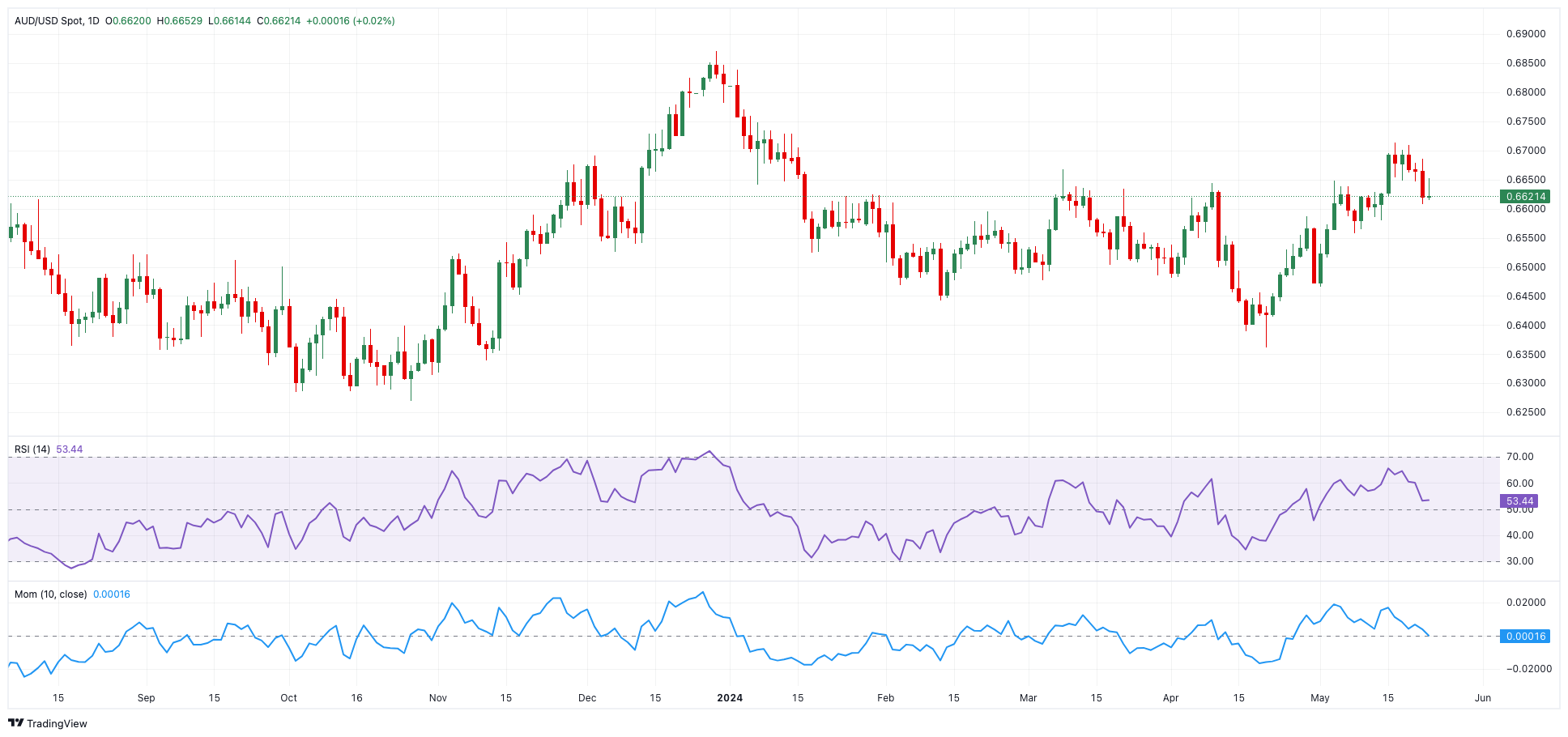1568x737 pixels.
Task: Select the RSI (14) indicator label
Action: tap(32, 449)
